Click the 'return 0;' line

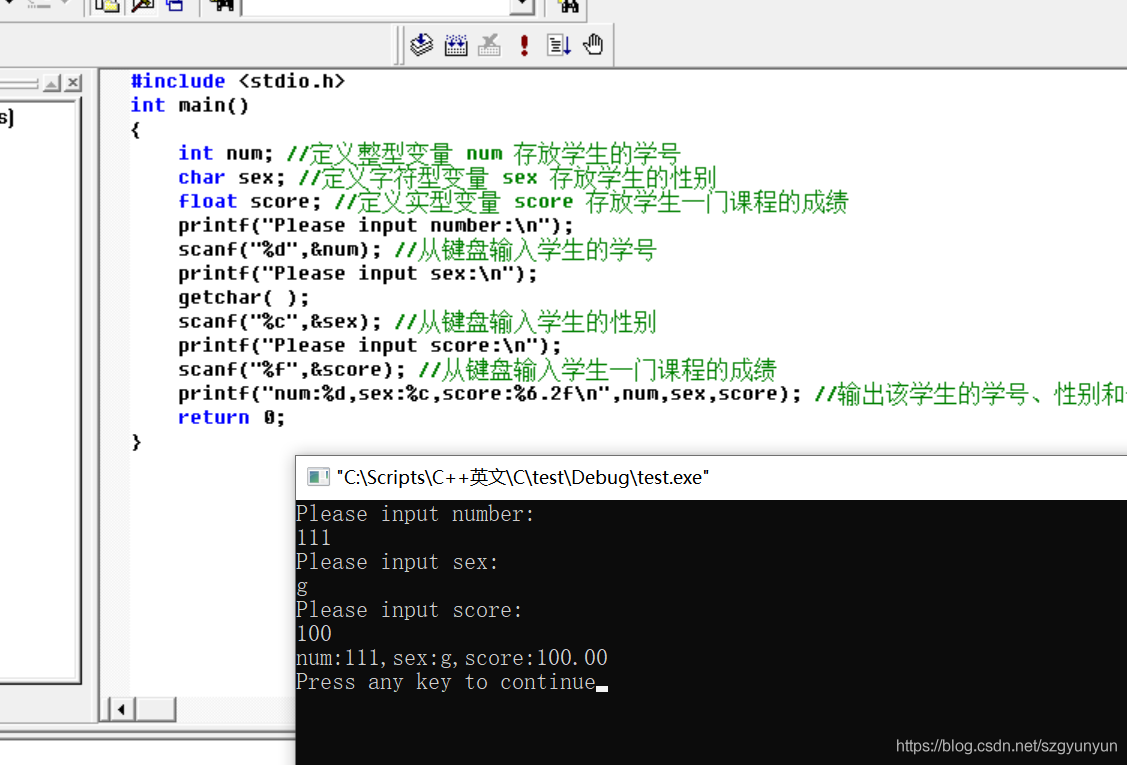231,417
